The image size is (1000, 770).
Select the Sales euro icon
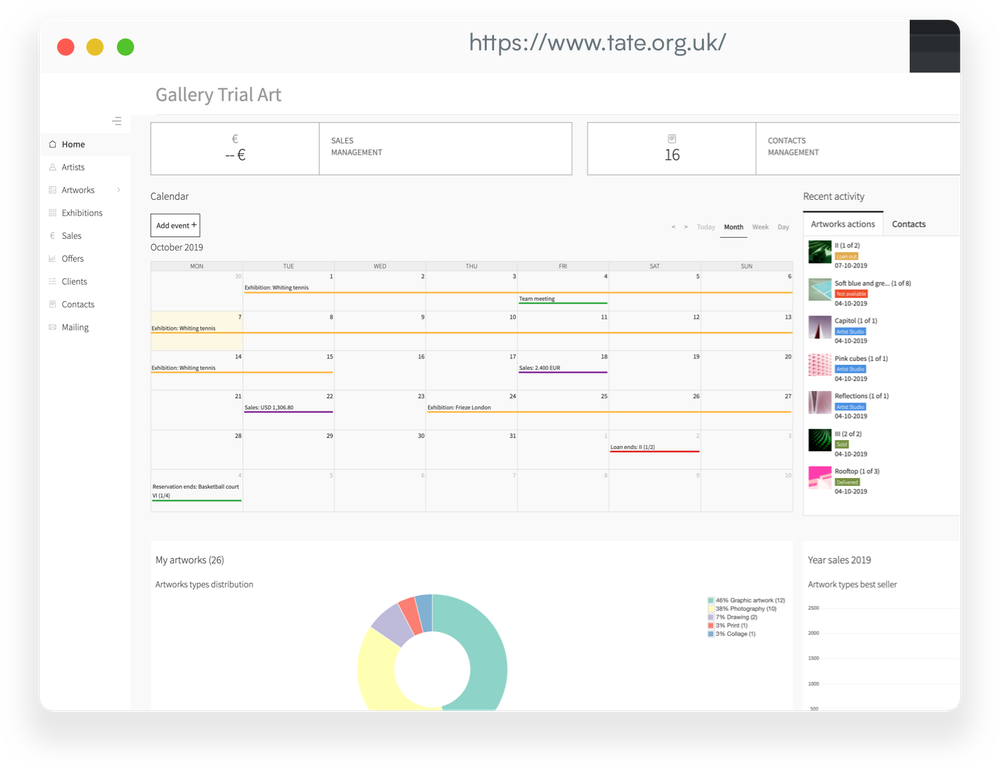pos(52,235)
